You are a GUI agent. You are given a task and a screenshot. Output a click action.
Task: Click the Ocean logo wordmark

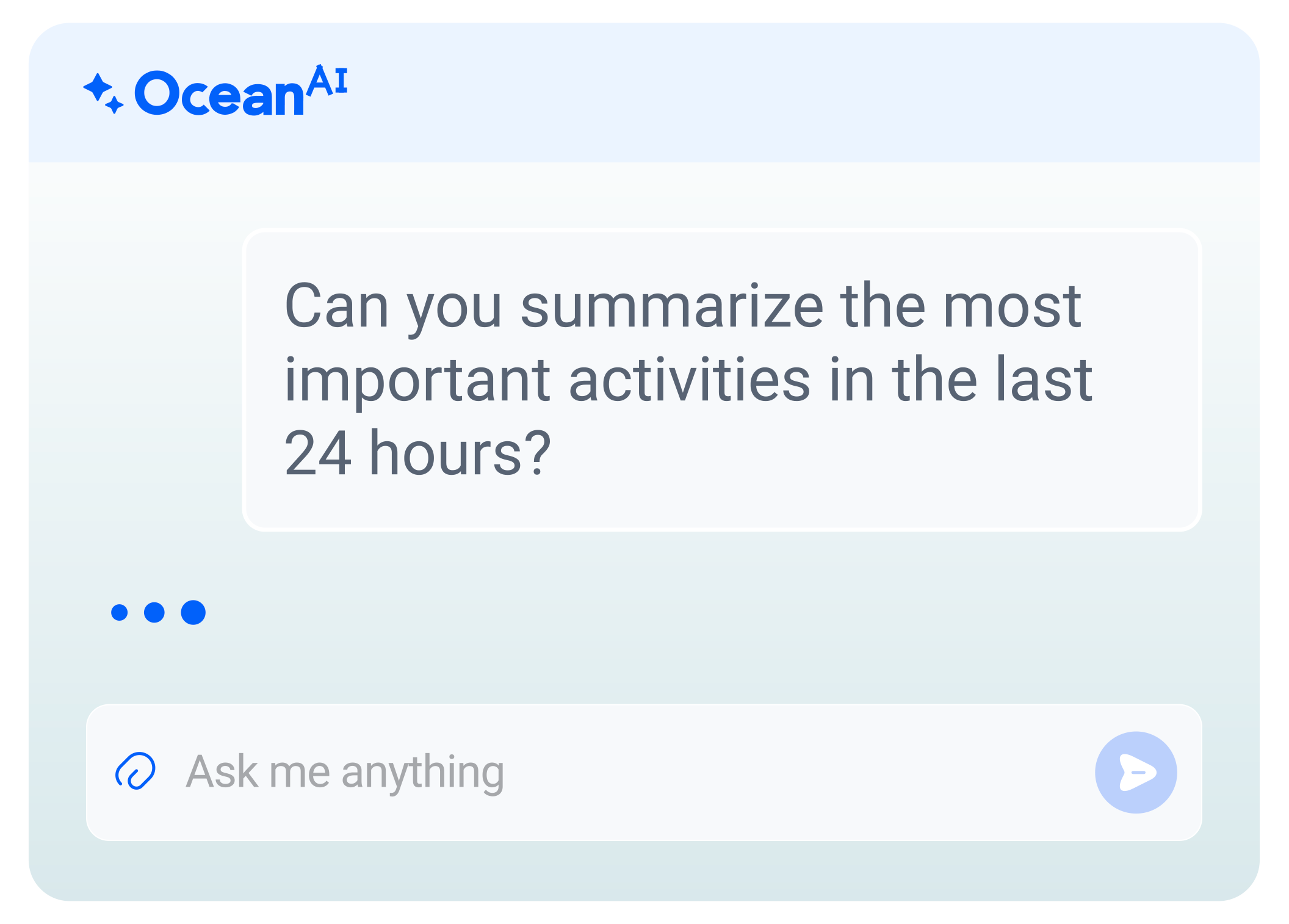220,95
